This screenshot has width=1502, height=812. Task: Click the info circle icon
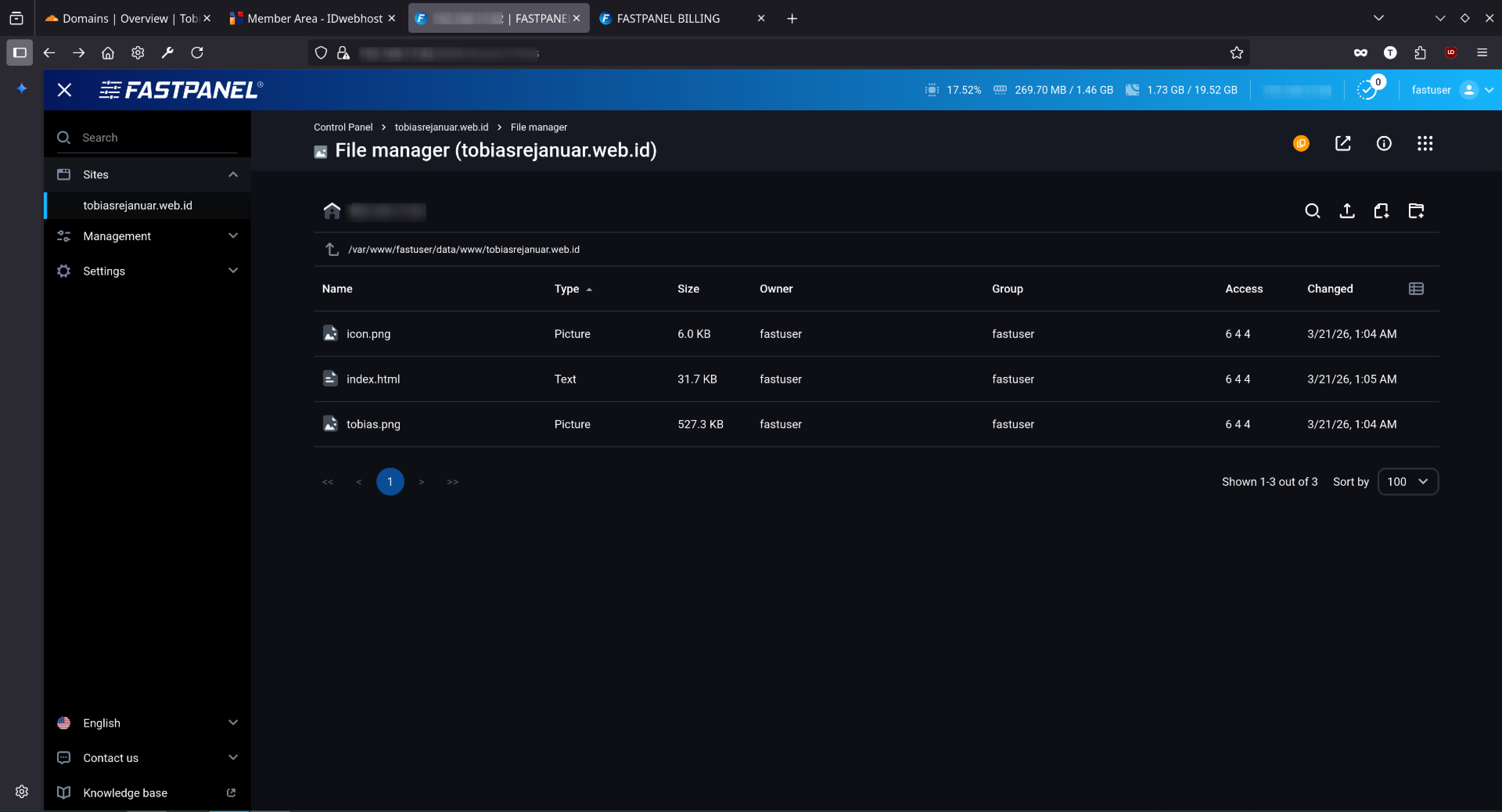click(x=1383, y=144)
